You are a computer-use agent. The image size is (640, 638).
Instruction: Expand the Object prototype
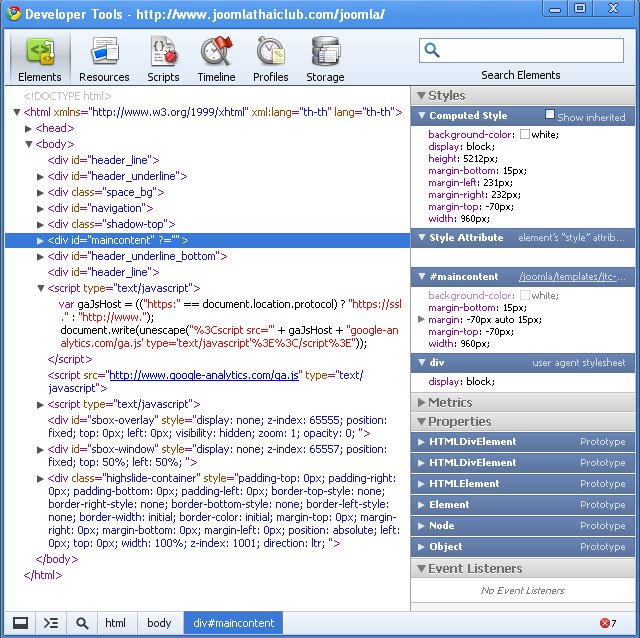422,547
